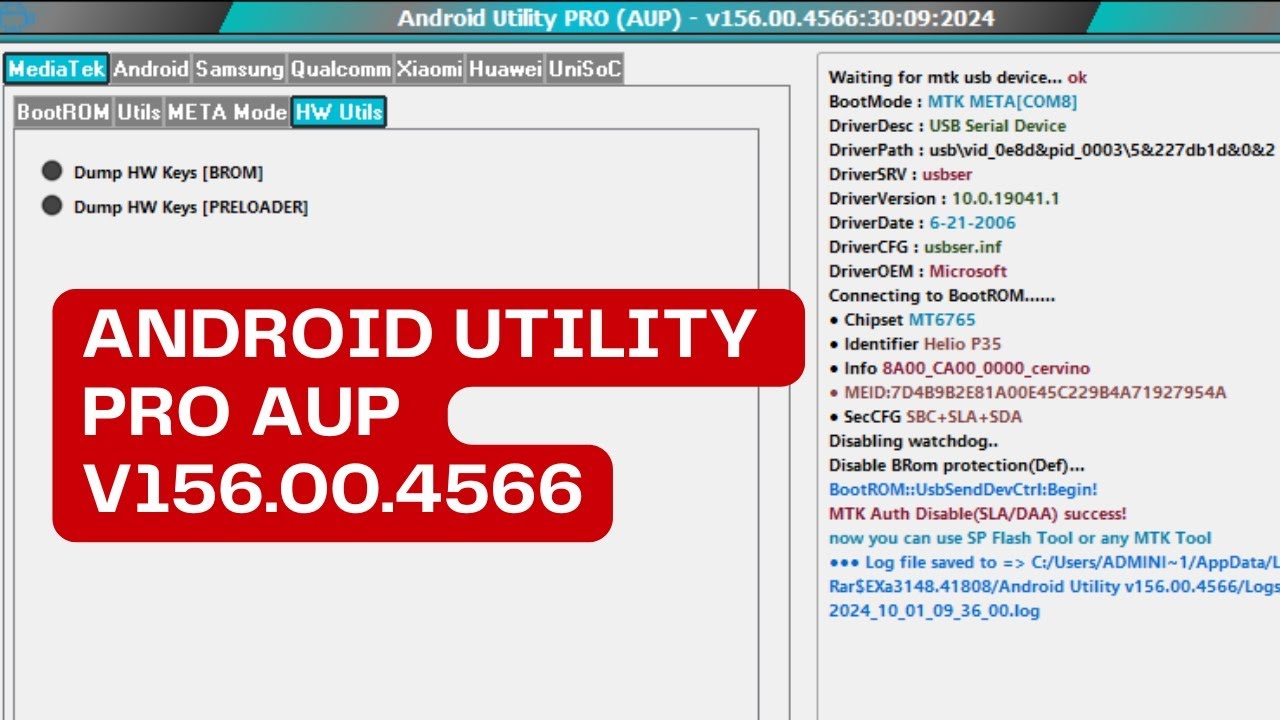Click 'now you can use SP Flash Tool' line

1020,538
